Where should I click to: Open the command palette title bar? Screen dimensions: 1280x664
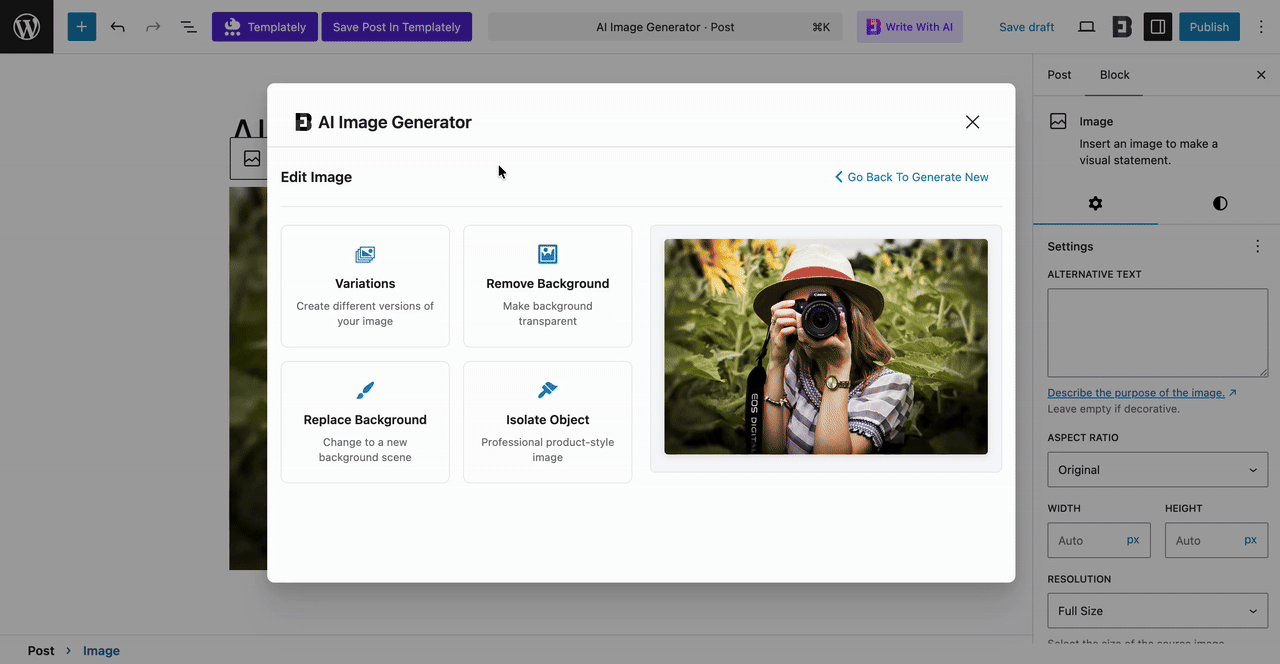665,27
